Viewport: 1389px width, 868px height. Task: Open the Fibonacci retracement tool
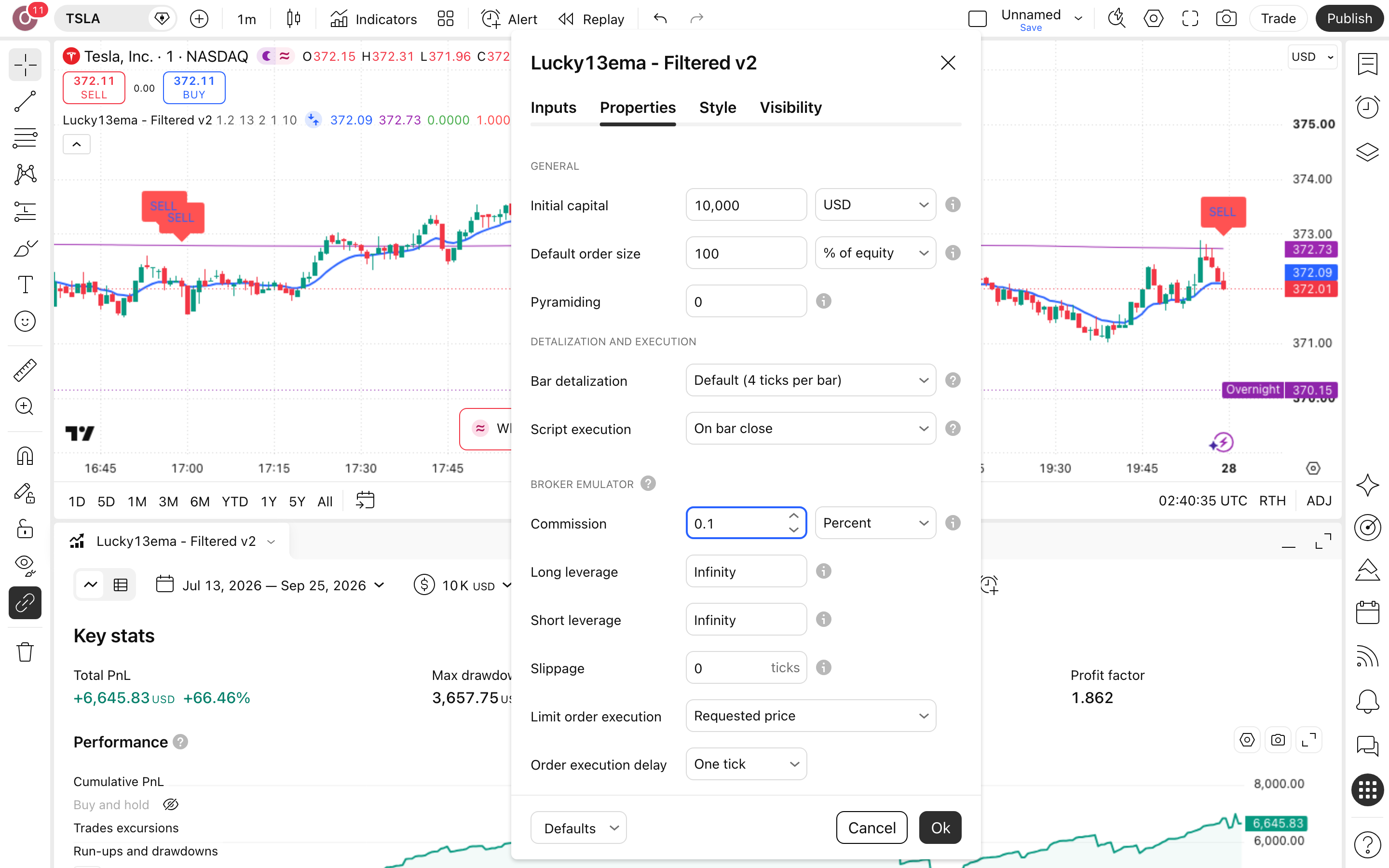click(25, 138)
